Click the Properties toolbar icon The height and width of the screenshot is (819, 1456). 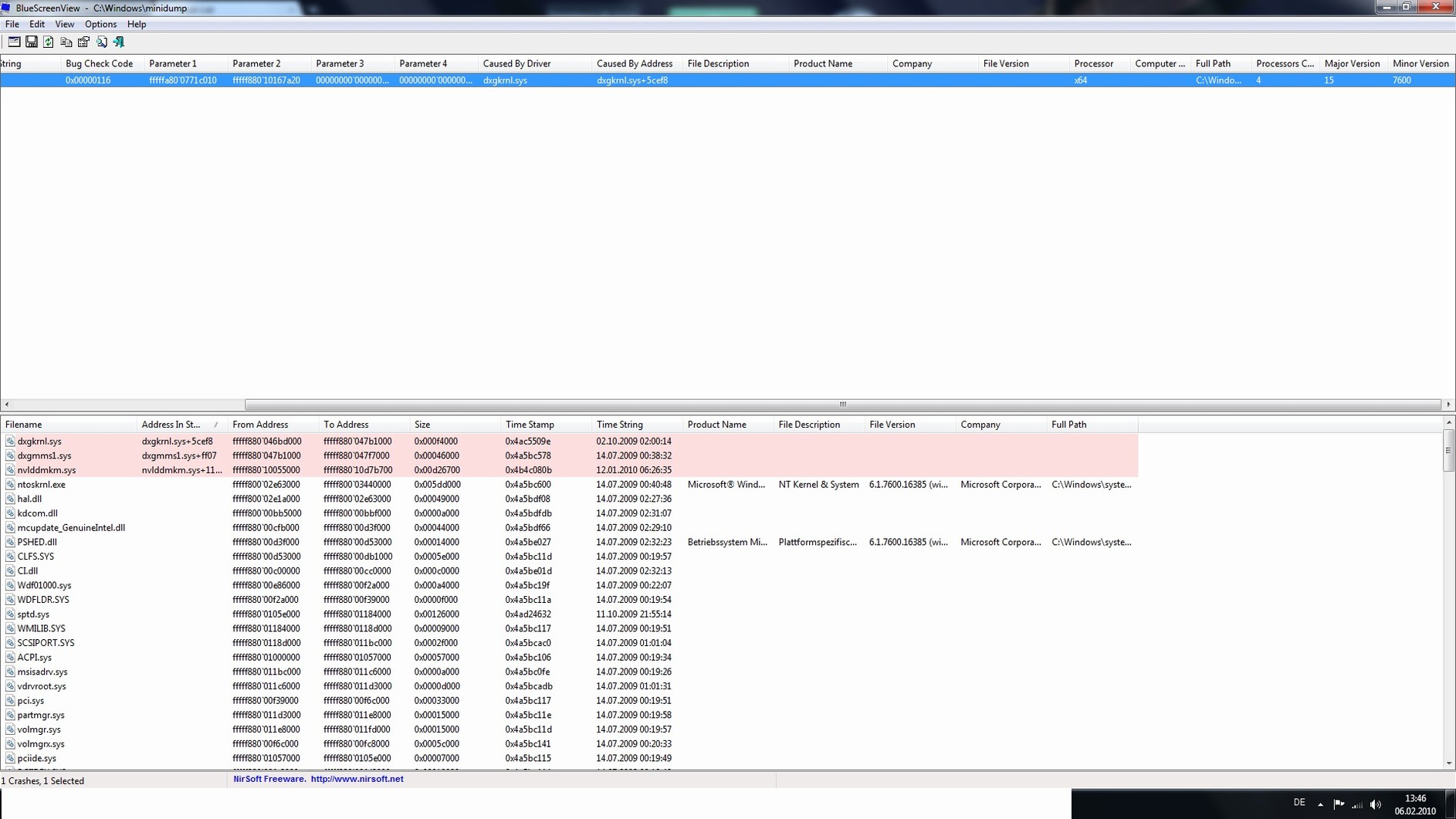[x=83, y=42]
